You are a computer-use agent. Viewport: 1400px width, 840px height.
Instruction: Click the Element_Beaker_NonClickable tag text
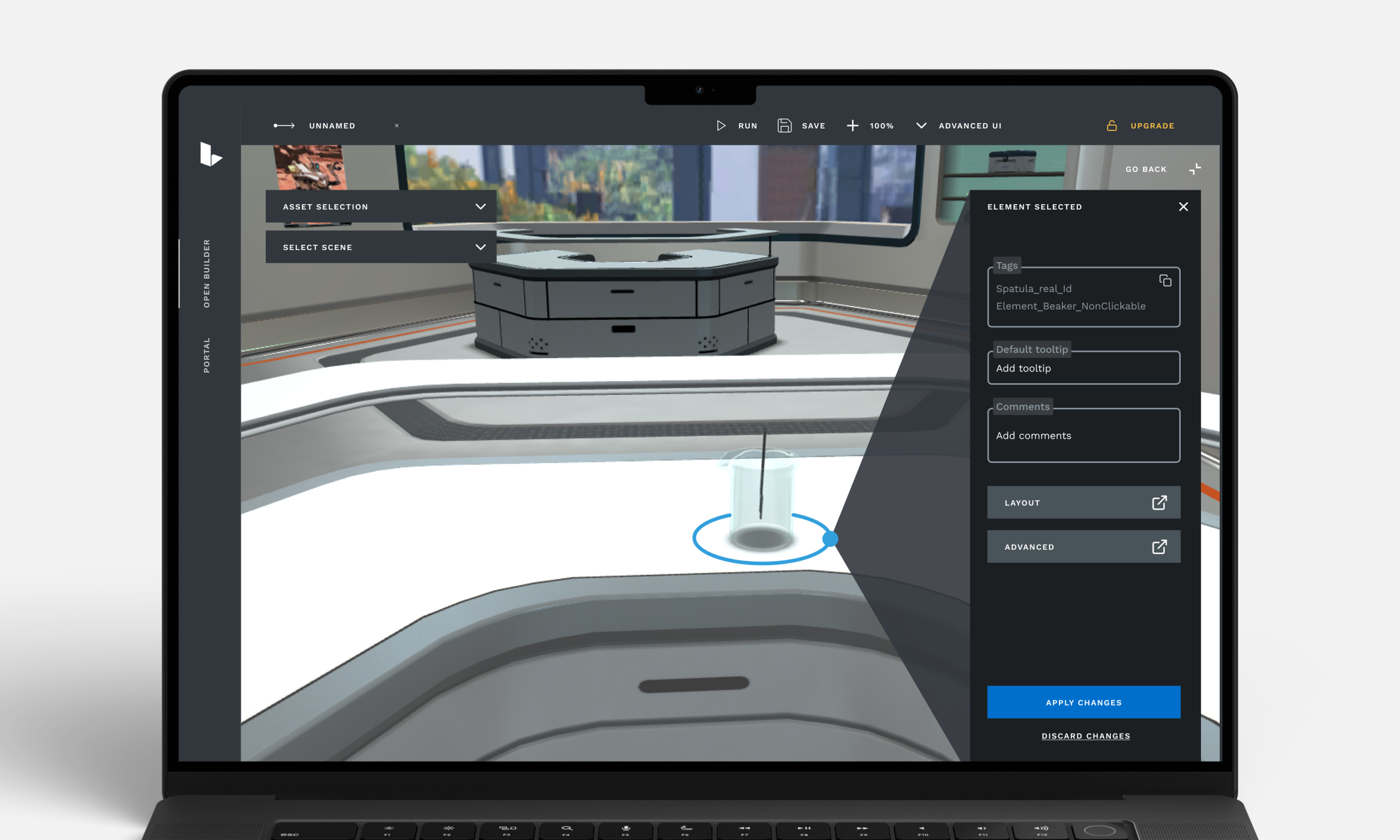click(x=1071, y=306)
